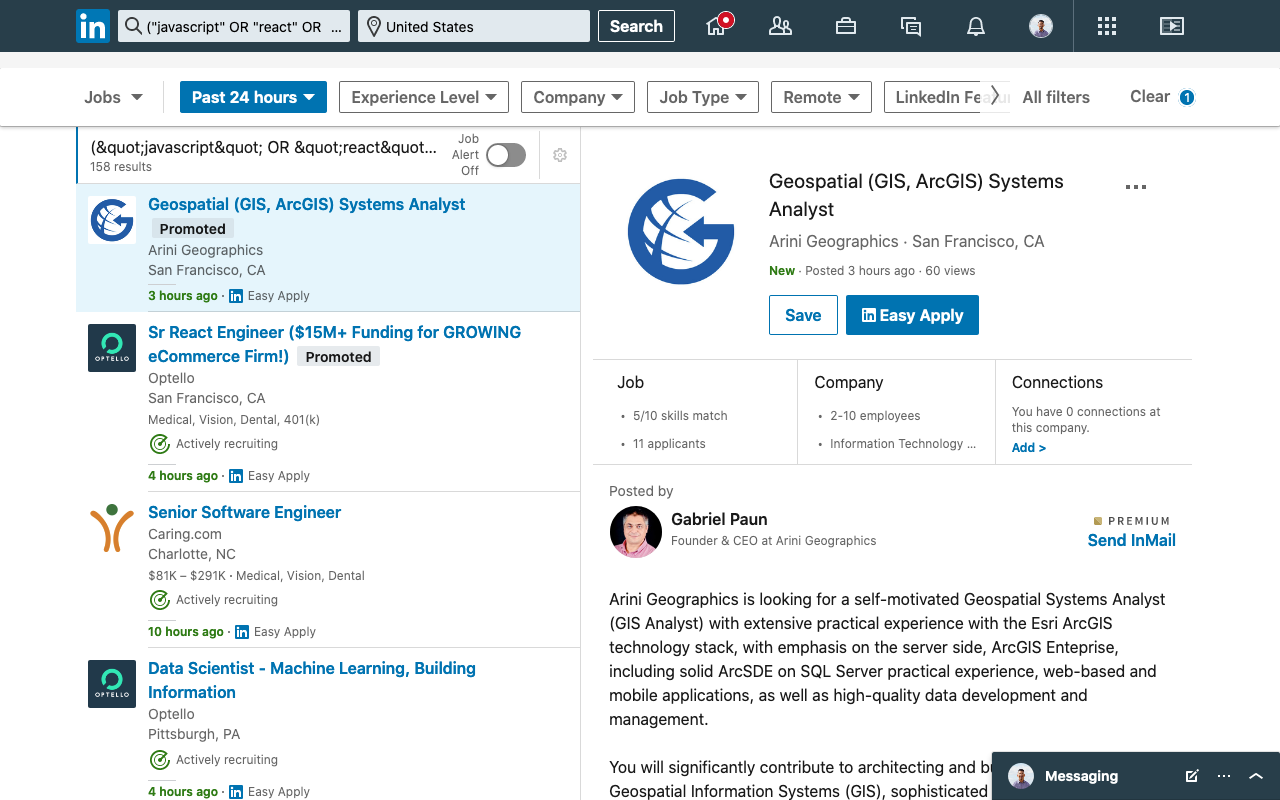The image size is (1280, 800).
Task: Focus the United States location field
Action: point(474,27)
